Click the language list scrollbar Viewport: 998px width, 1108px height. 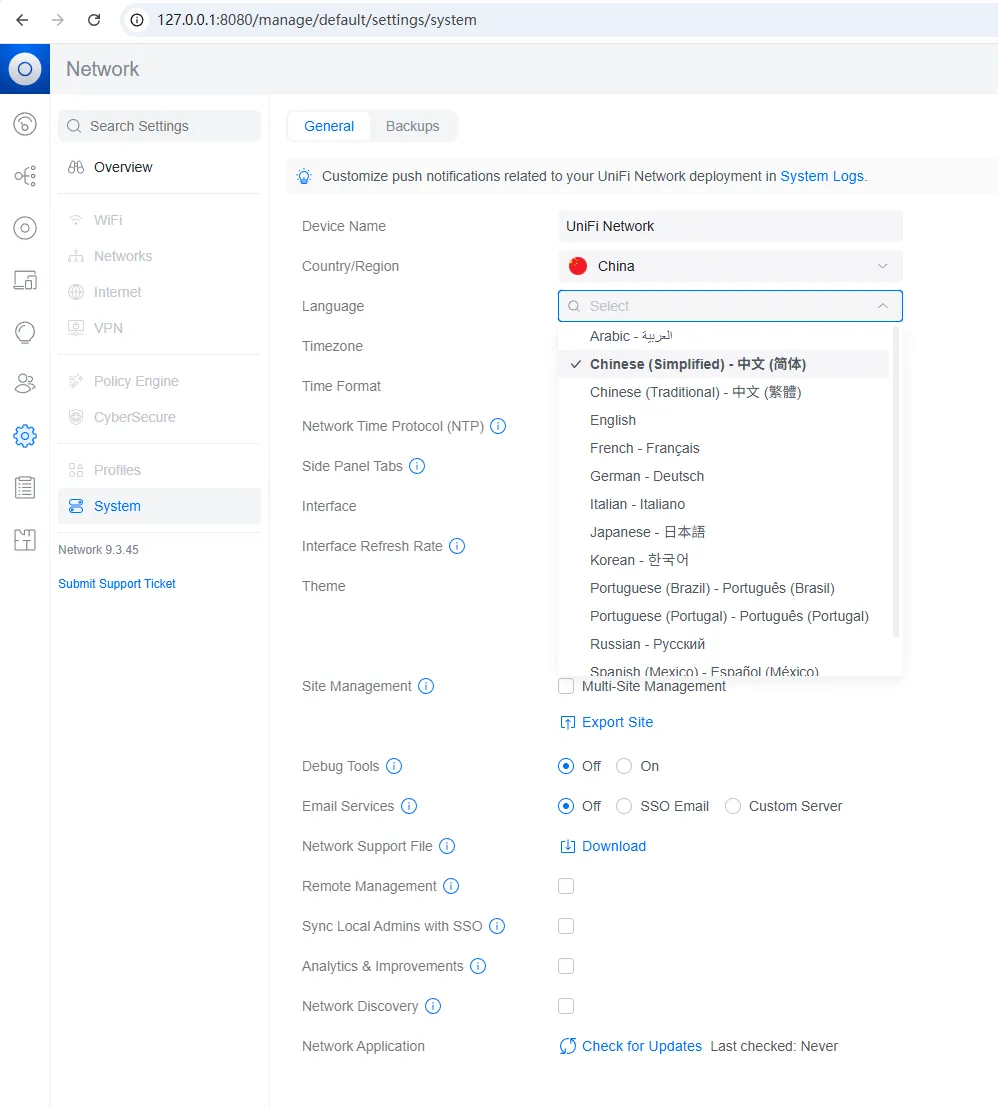tap(896, 482)
